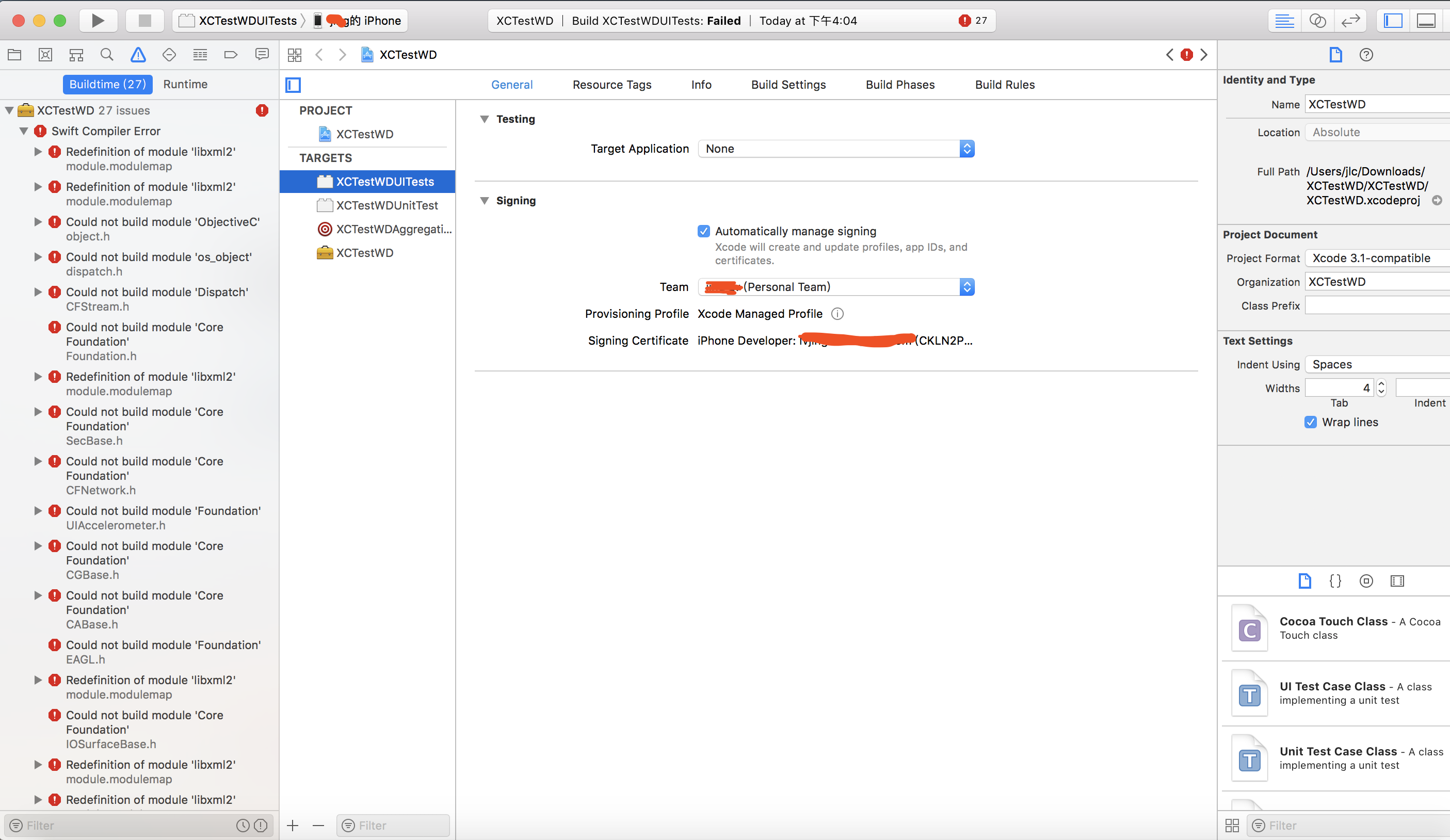
Task: Switch to the Build Settings tab
Action: coord(788,85)
